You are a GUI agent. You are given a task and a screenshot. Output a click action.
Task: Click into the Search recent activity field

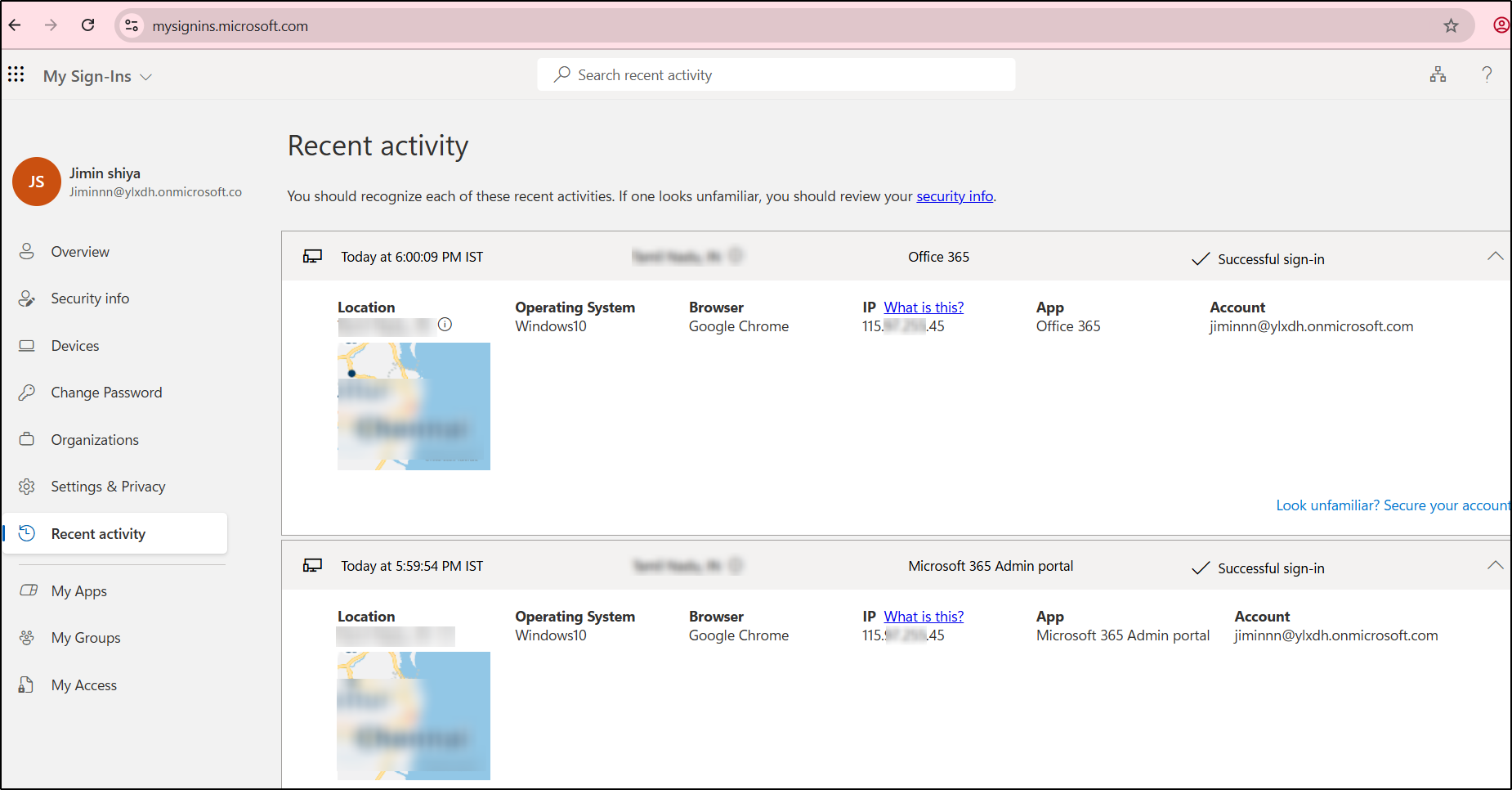776,74
